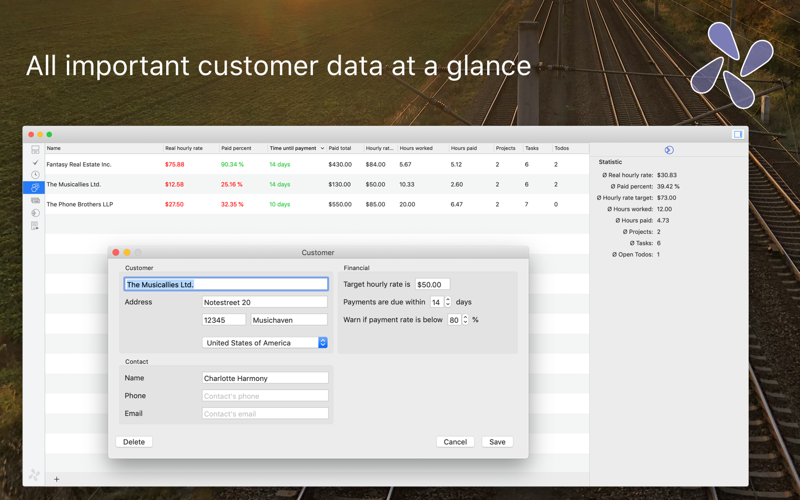Click the 90.34 % paid percent cell
Viewport: 800px width, 500px height.
[x=232, y=164]
